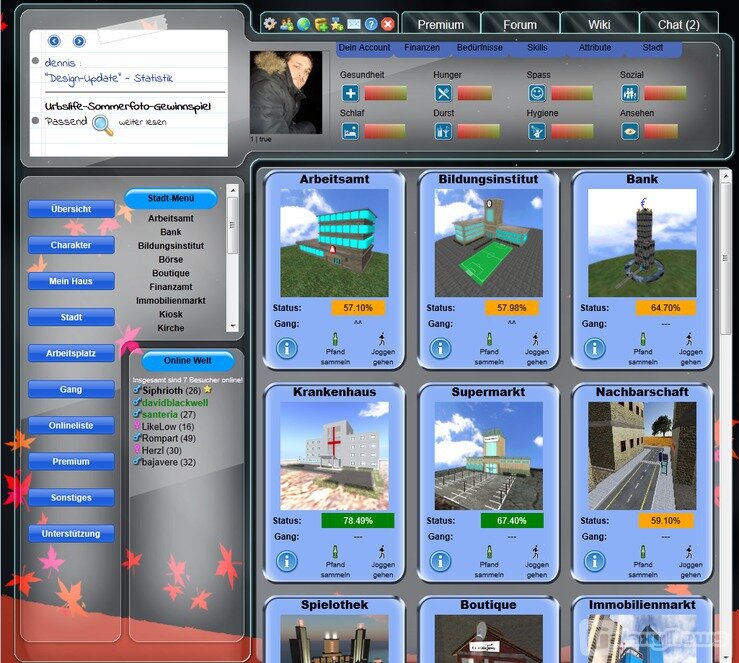Click the Durst drink icon
This screenshot has height=663, width=739.
443,131
